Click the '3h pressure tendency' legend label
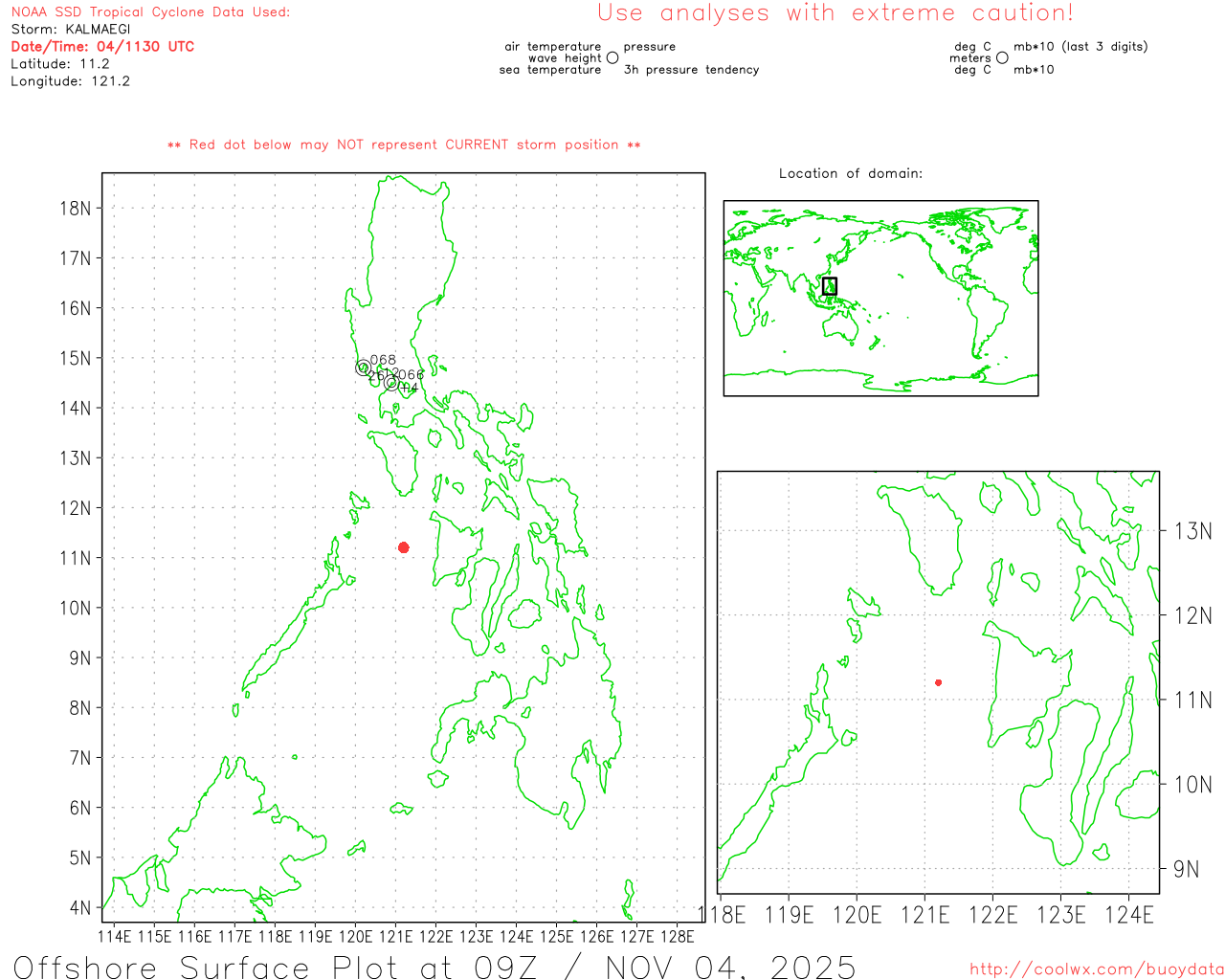1225x980 pixels. [691, 70]
